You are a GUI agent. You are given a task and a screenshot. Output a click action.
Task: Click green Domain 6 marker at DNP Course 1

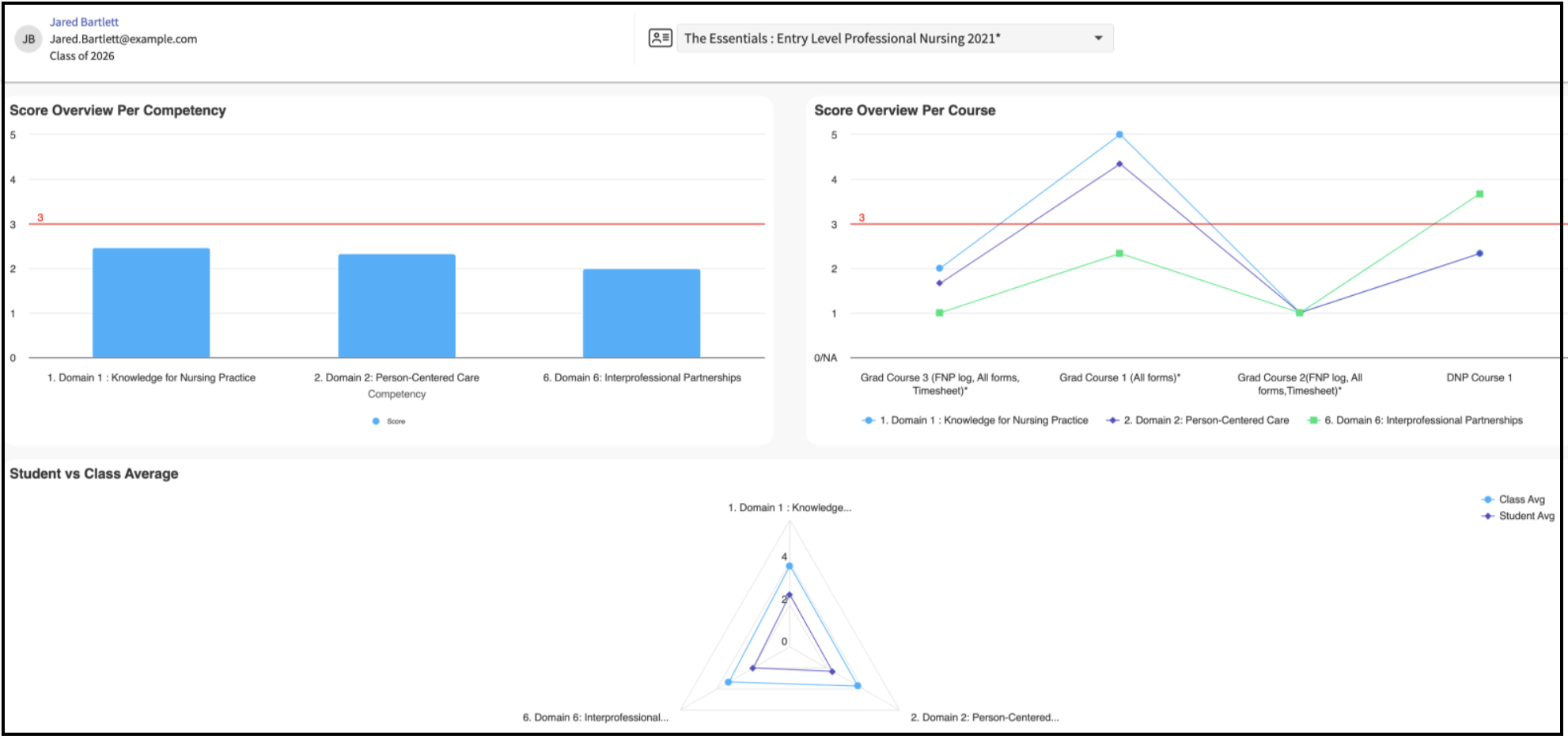coord(1479,194)
